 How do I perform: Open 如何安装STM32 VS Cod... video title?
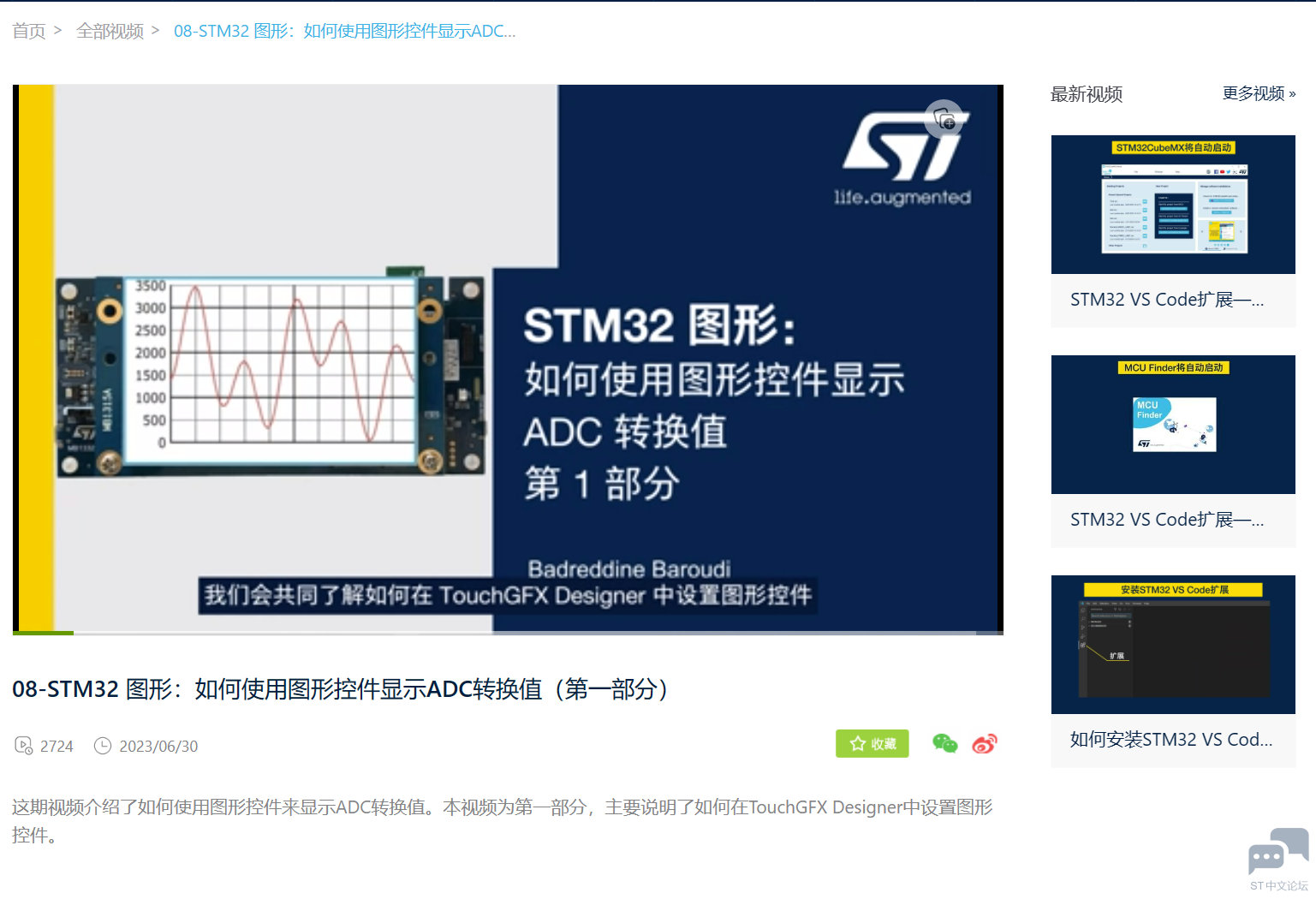[1171, 740]
